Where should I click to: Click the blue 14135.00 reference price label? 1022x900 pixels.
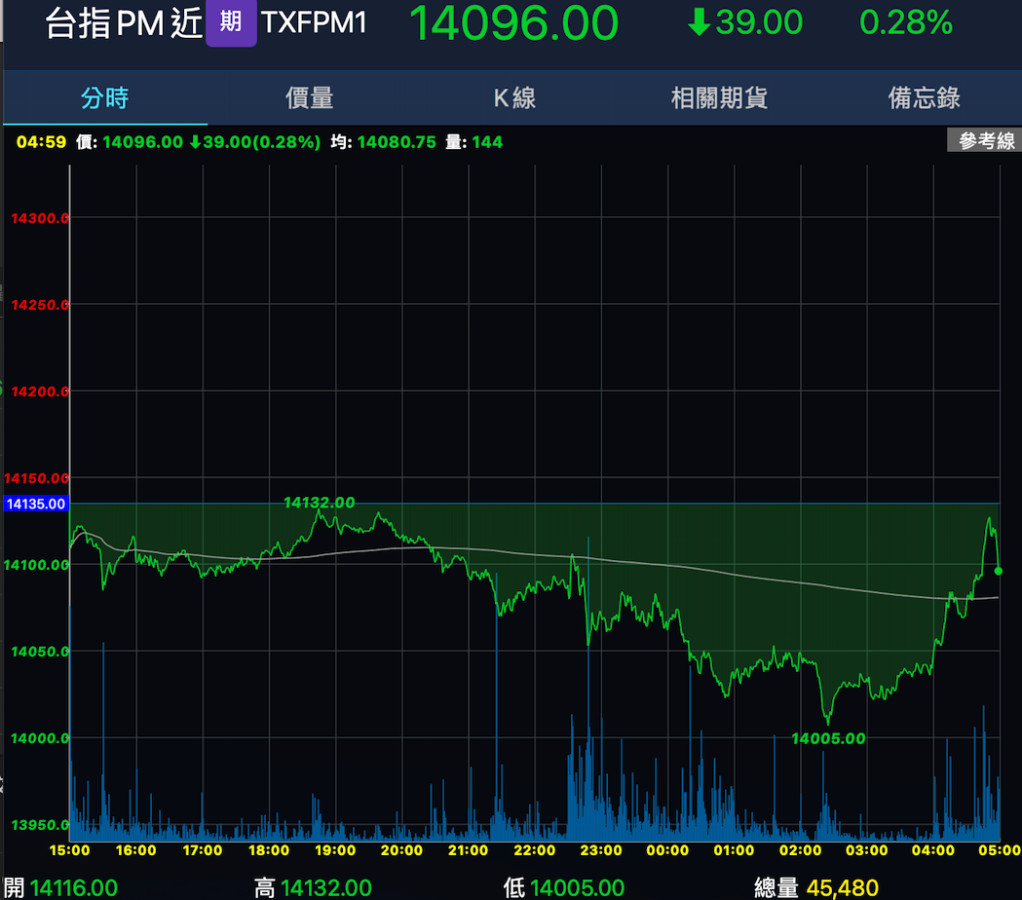tap(36, 504)
